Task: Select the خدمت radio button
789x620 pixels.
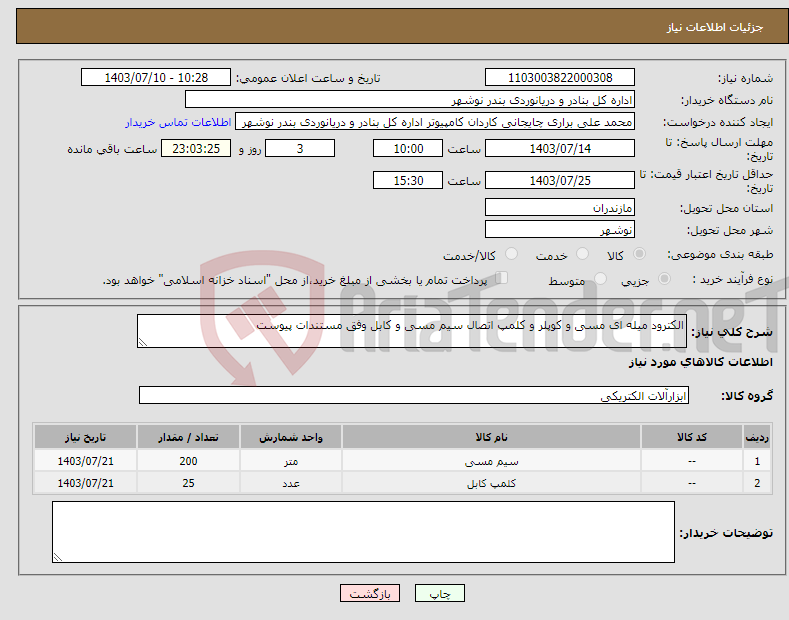Action: 582,254
